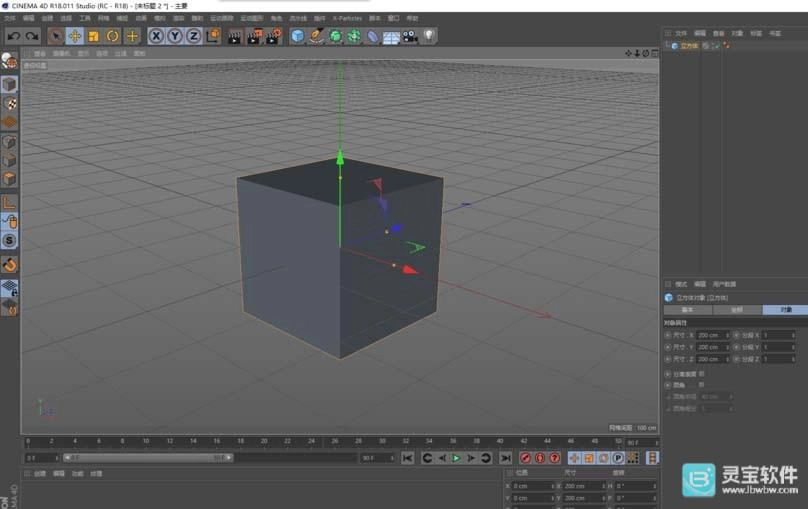Select Polygons mode icon
808x509 pixels.
(9, 179)
